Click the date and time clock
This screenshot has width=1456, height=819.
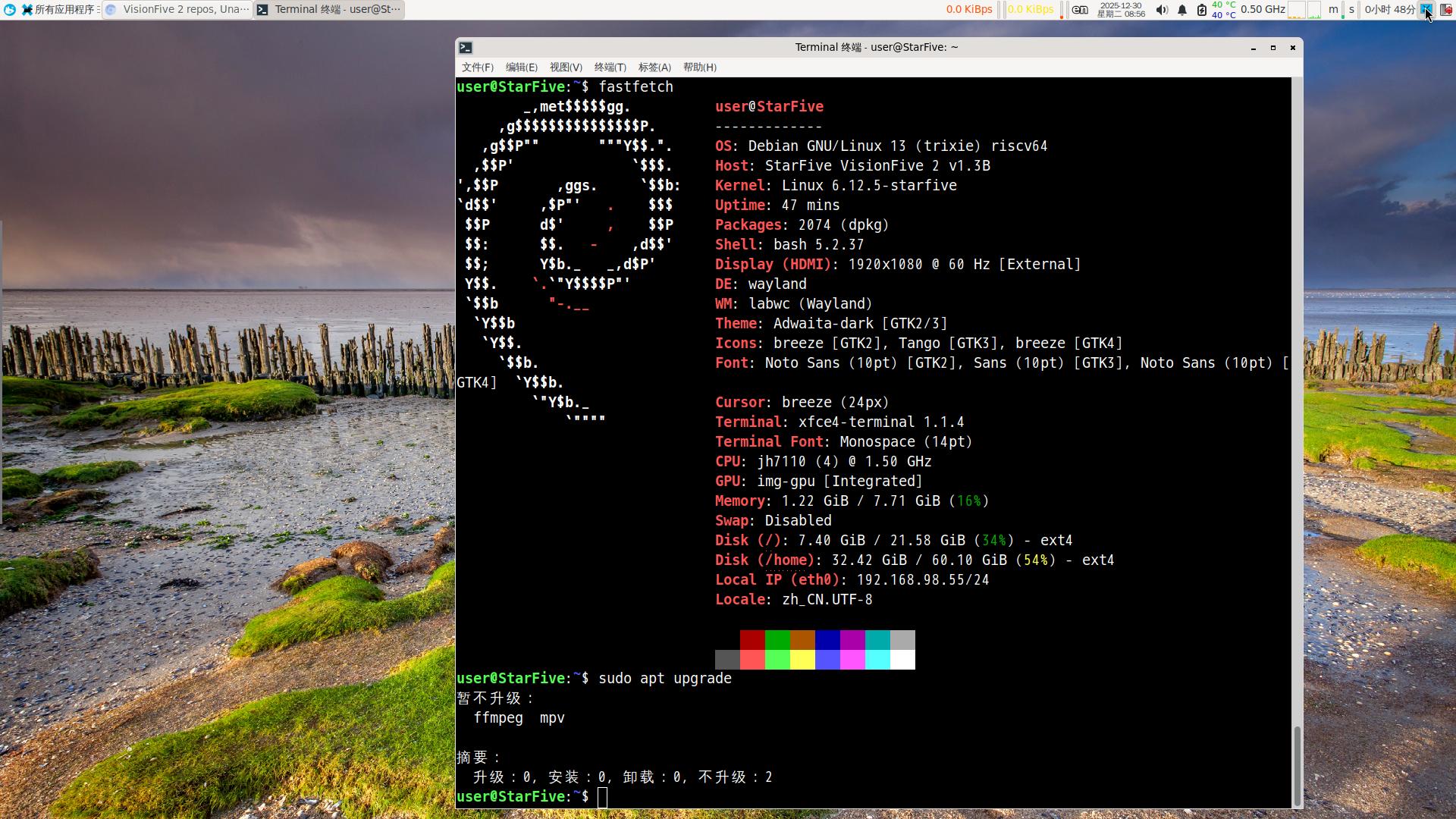click(x=1121, y=10)
